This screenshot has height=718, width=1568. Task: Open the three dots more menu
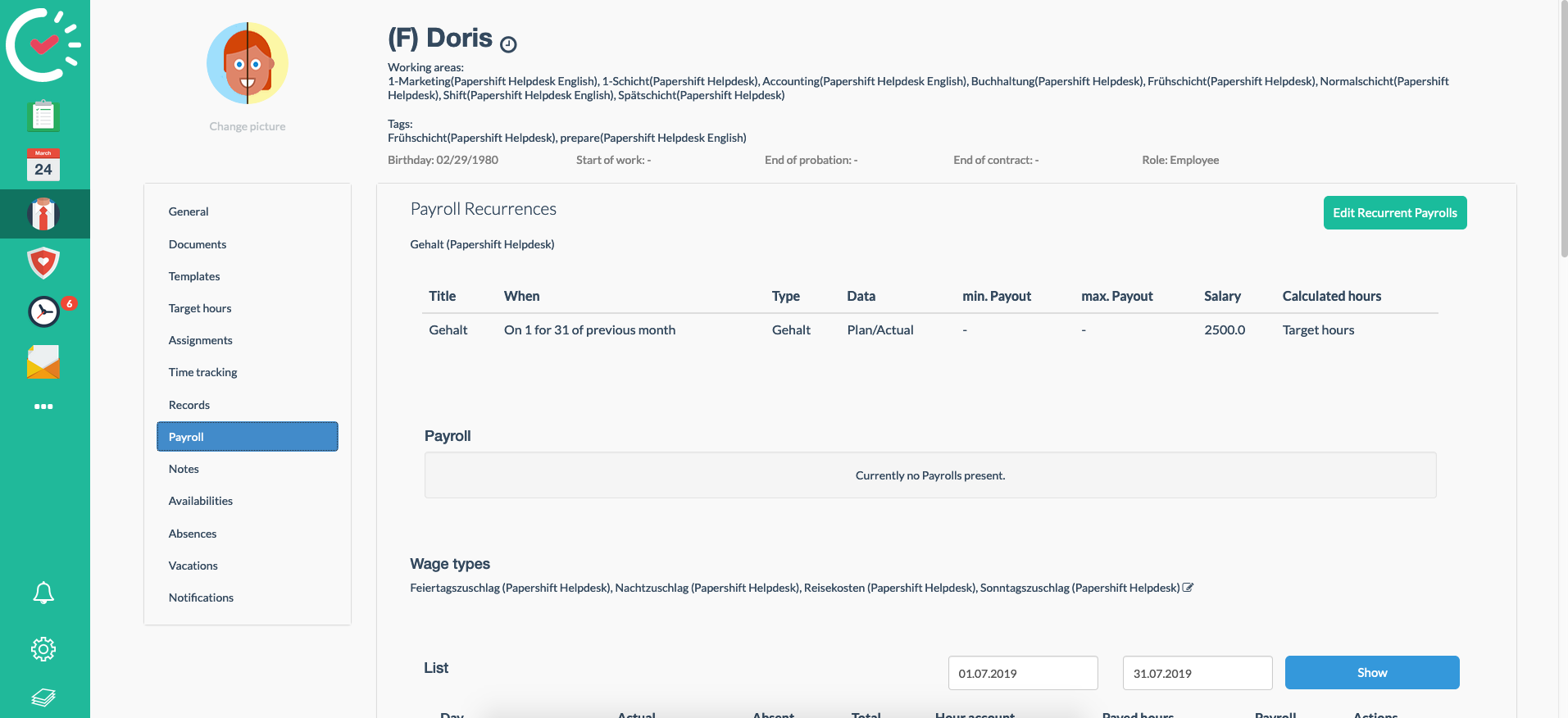[43, 407]
